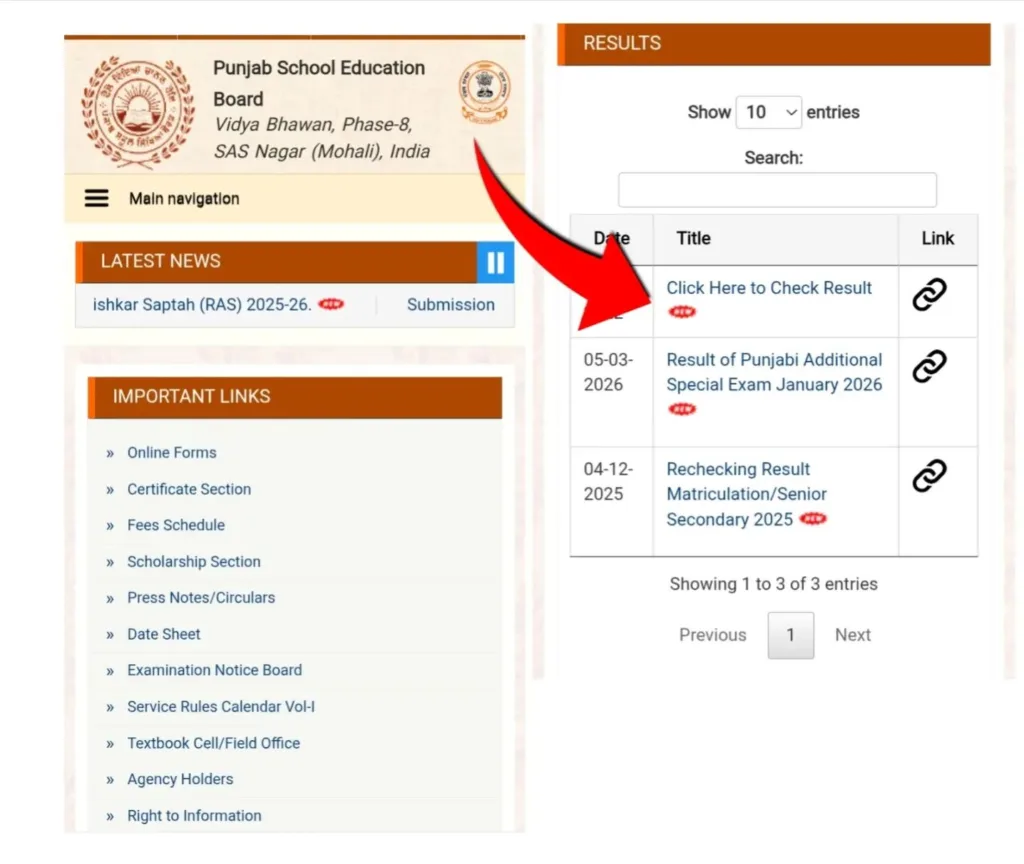Focus the results Search input field
This screenshot has width=1024, height=864.
(x=777, y=190)
